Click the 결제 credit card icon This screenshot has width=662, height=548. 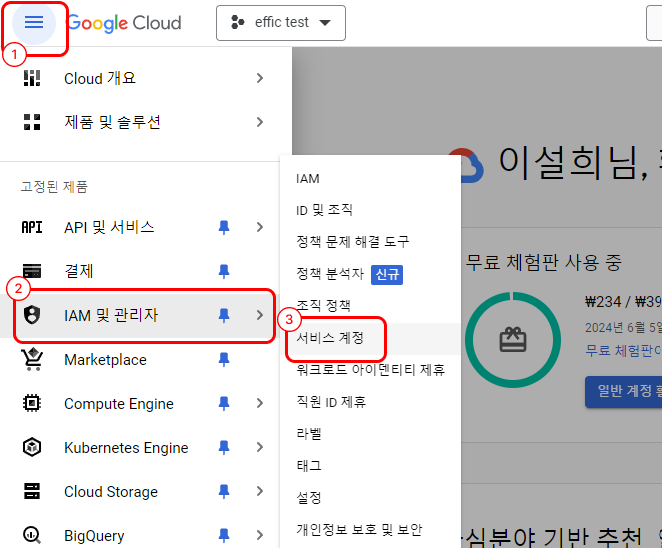(32, 271)
